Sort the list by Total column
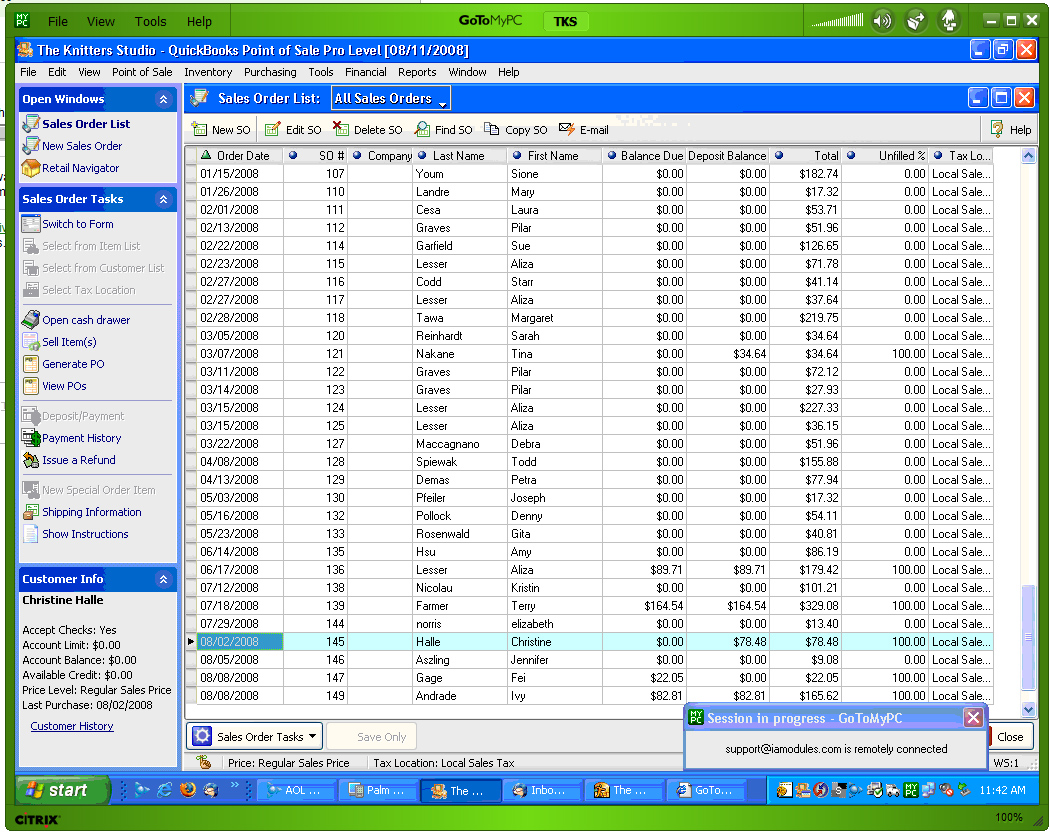1050x834 pixels. (x=806, y=156)
